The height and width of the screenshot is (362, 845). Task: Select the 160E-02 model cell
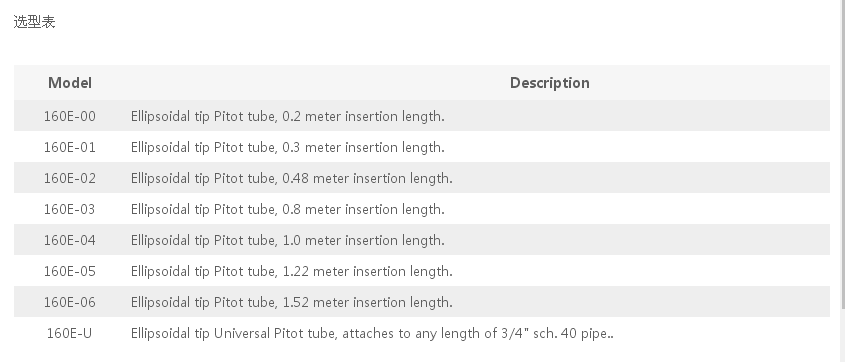point(70,178)
